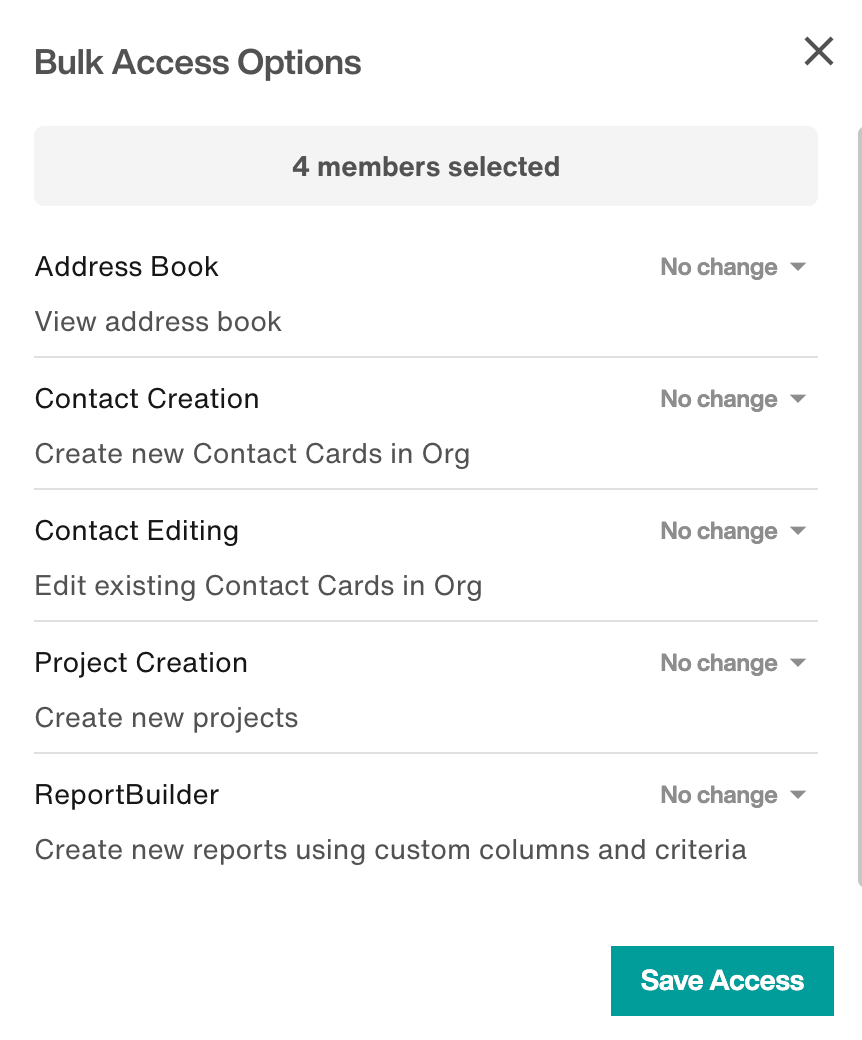Click 'Create new reports using custom columns' text

390,850
